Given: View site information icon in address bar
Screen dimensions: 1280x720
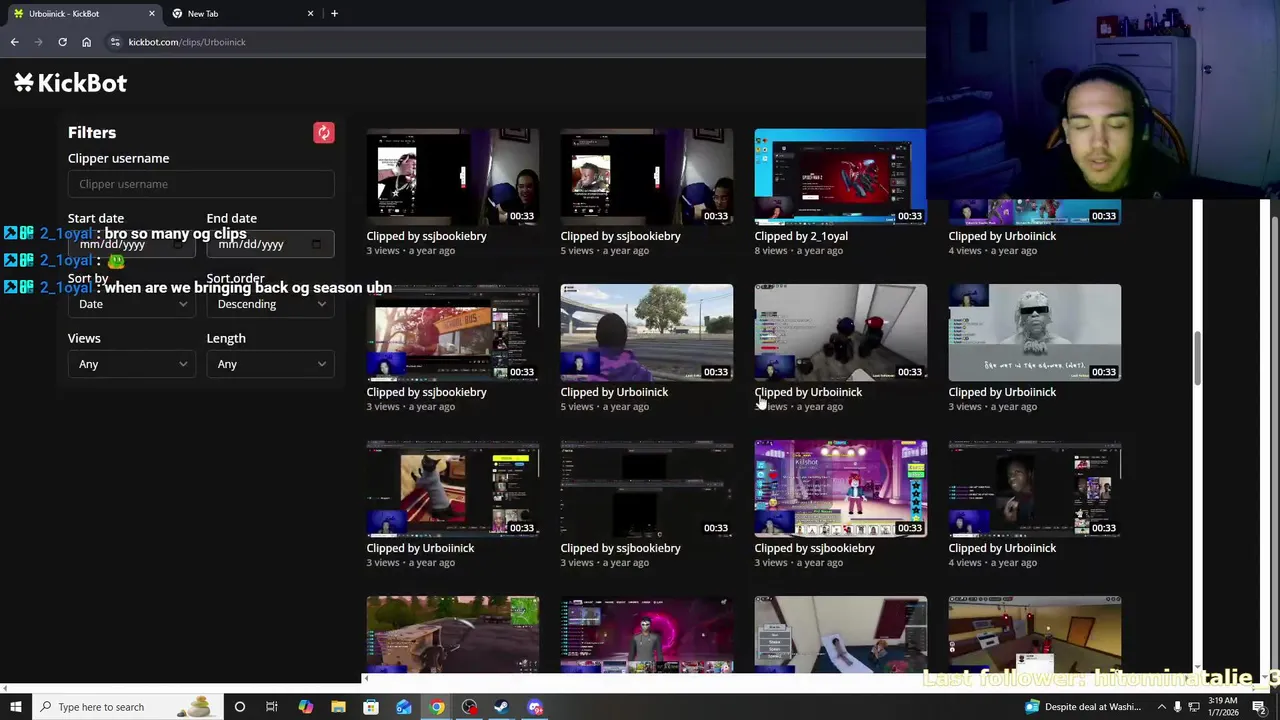Looking at the screenshot, I should click(115, 42).
